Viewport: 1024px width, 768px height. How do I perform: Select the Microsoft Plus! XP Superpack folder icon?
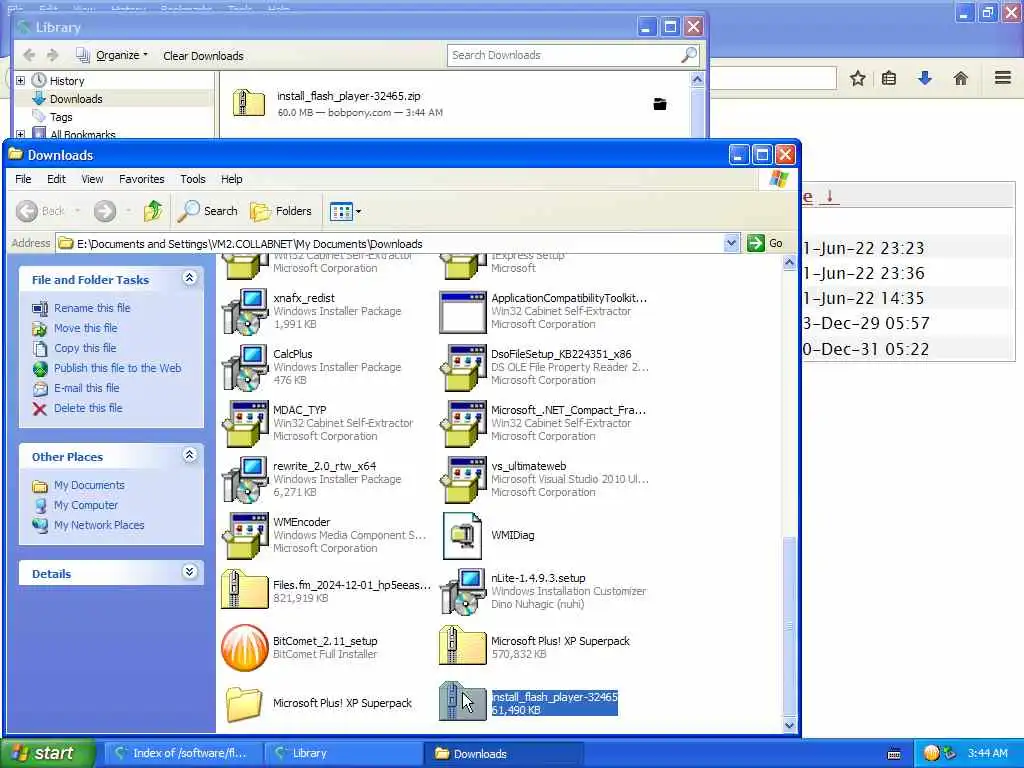(x=244, y=703)
